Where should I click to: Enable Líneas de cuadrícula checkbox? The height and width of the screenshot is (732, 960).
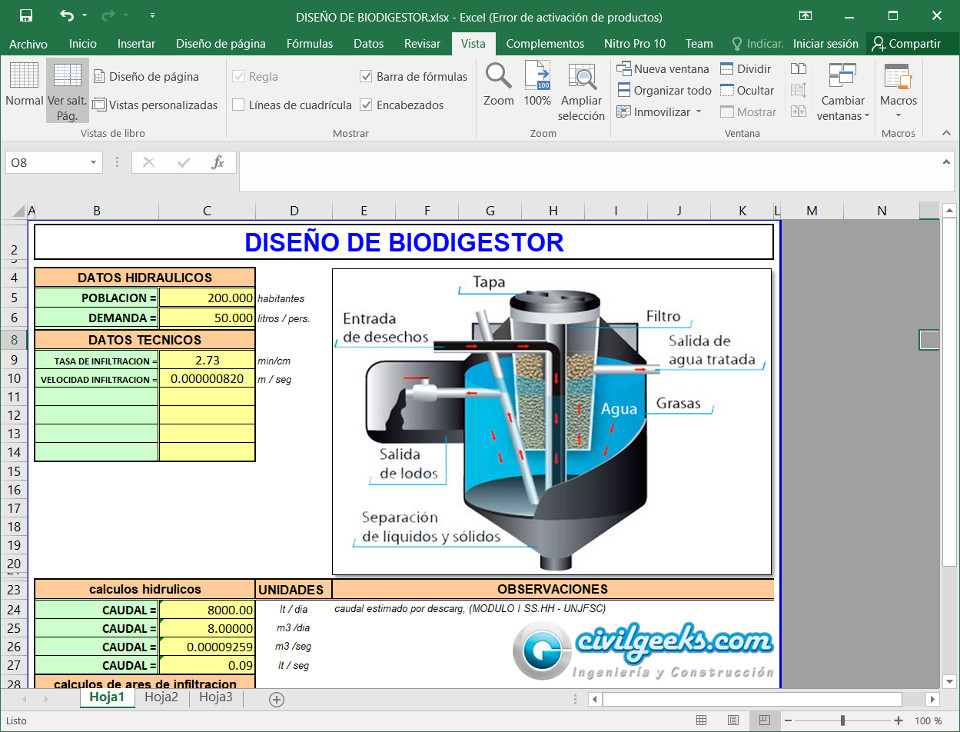238,105
